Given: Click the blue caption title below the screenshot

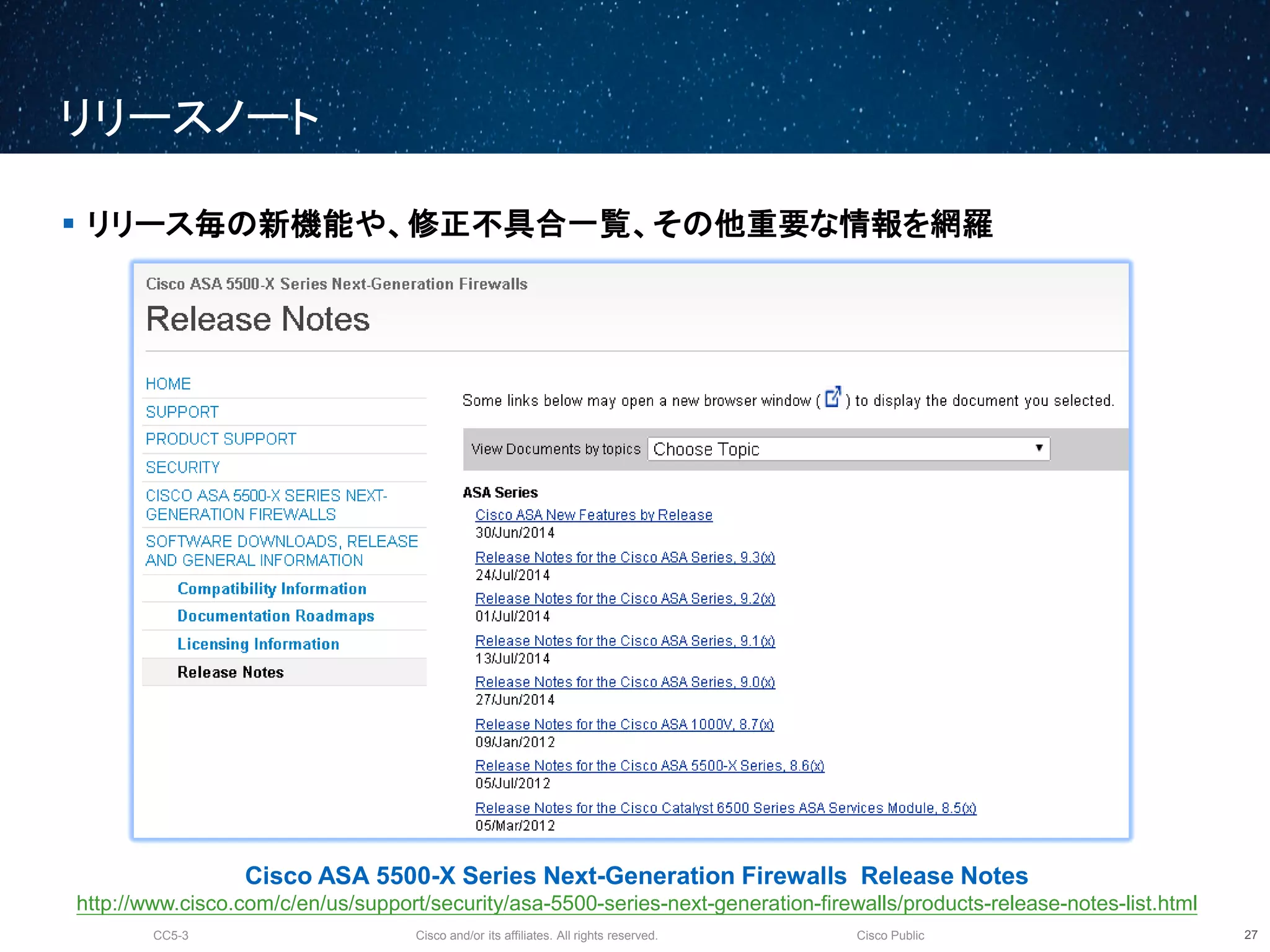Looking at the screenshot, I should tap(636, 876).
